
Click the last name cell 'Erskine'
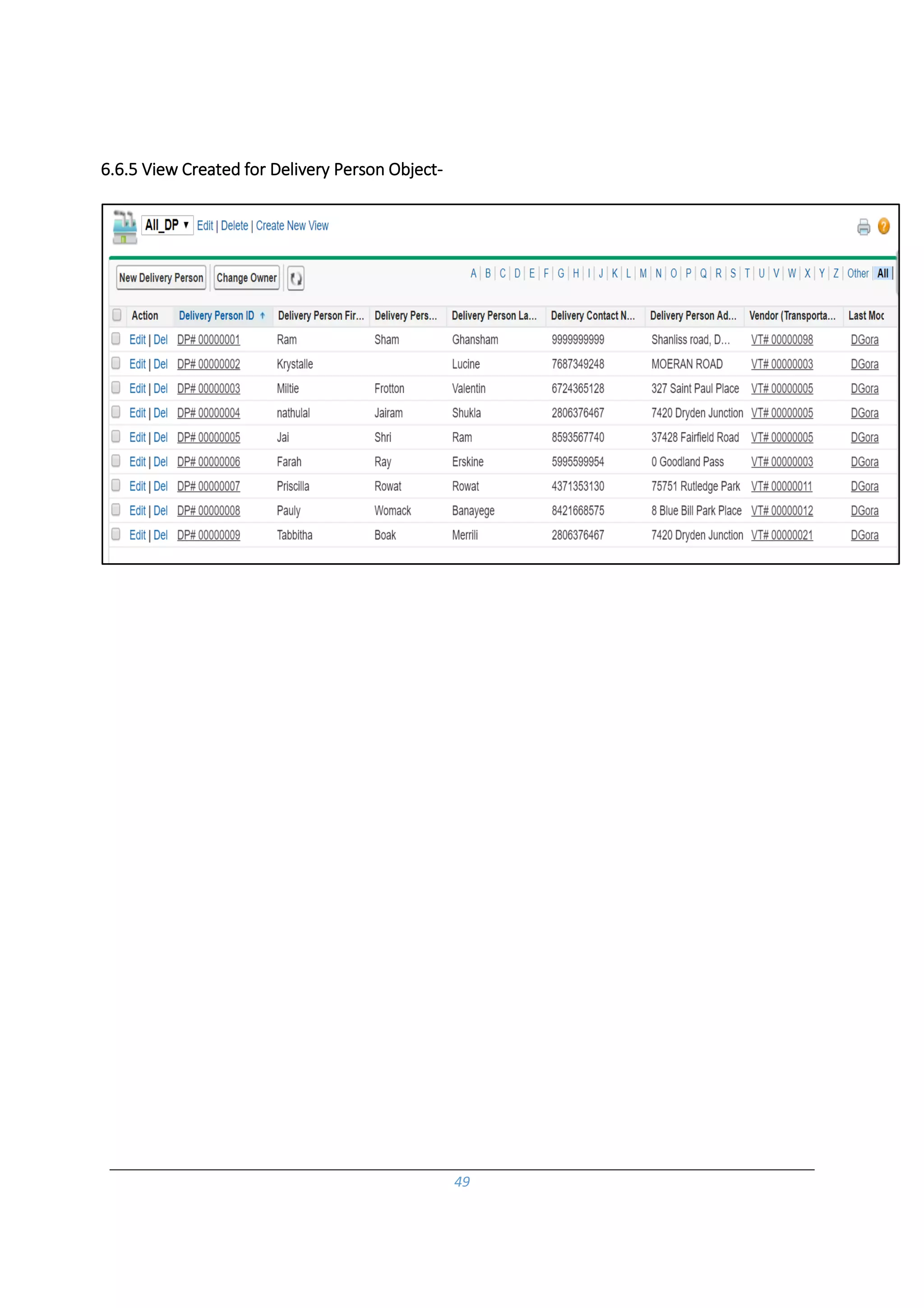tap(468, 462)
